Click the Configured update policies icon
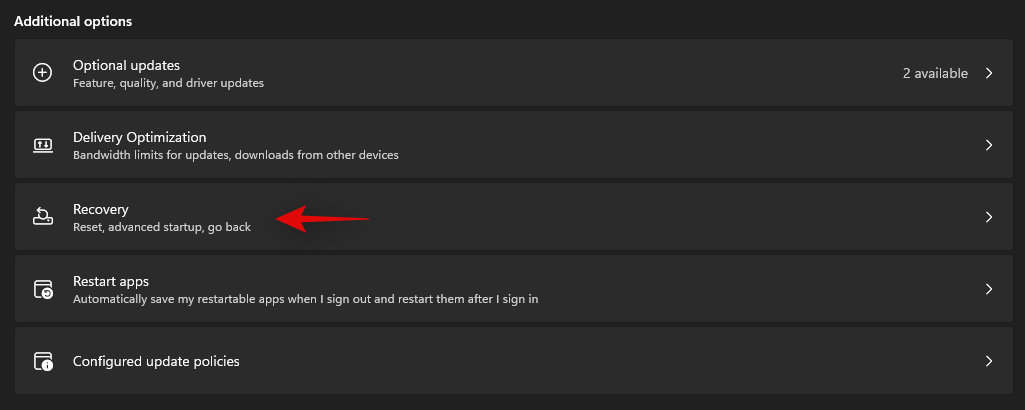 tap(42, 361)
